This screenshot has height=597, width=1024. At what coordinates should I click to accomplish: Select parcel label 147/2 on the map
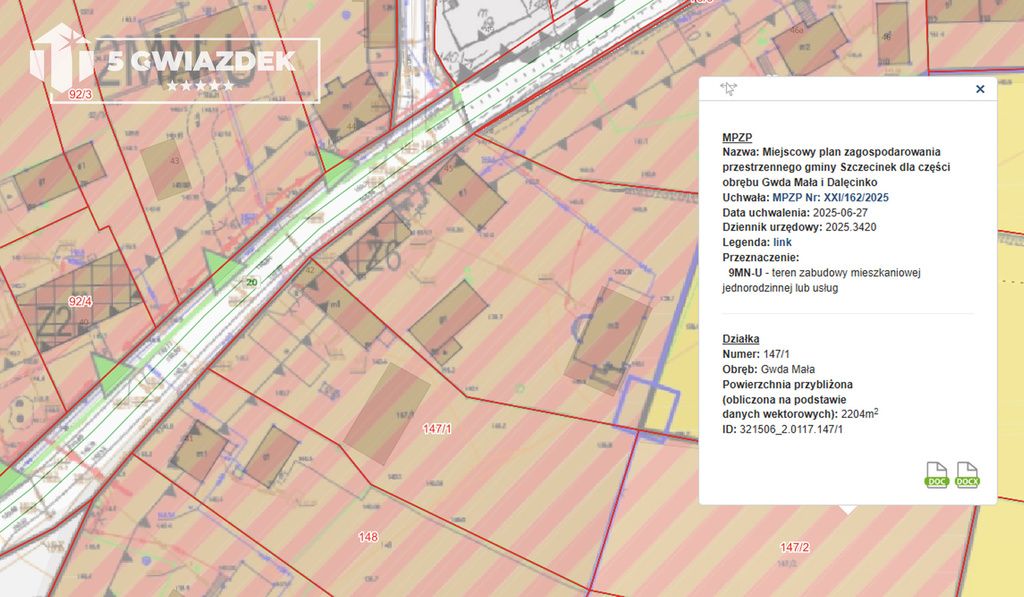[795, 547]
